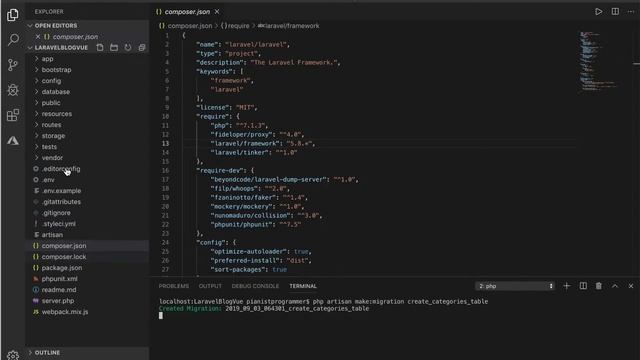Close composer.json in Open Editors list

click(x=38, y=37)
